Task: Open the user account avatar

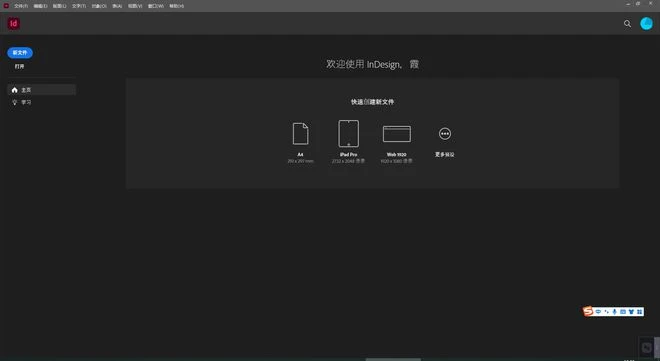Action: (646, 24)
